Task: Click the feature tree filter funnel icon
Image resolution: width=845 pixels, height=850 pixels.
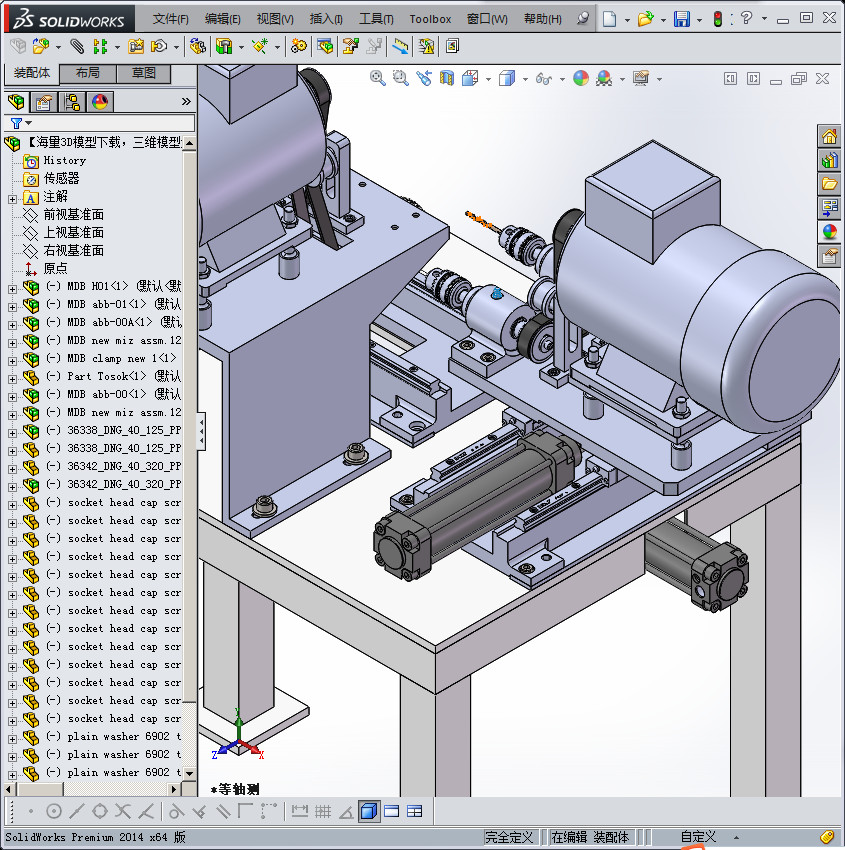Action: (16, 124)
